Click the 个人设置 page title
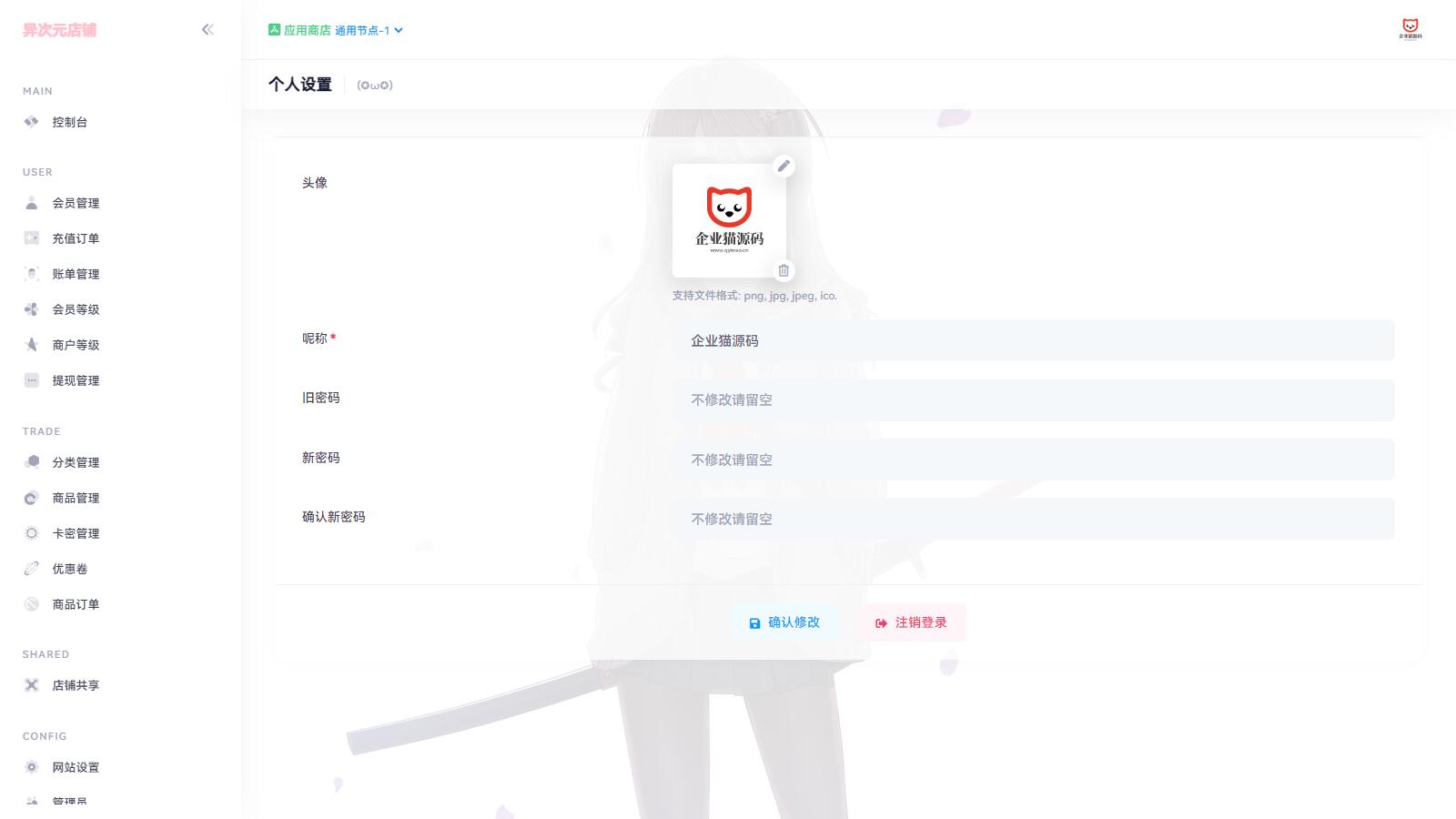This screenshot has width=1456, height=819. coord(300,85)
